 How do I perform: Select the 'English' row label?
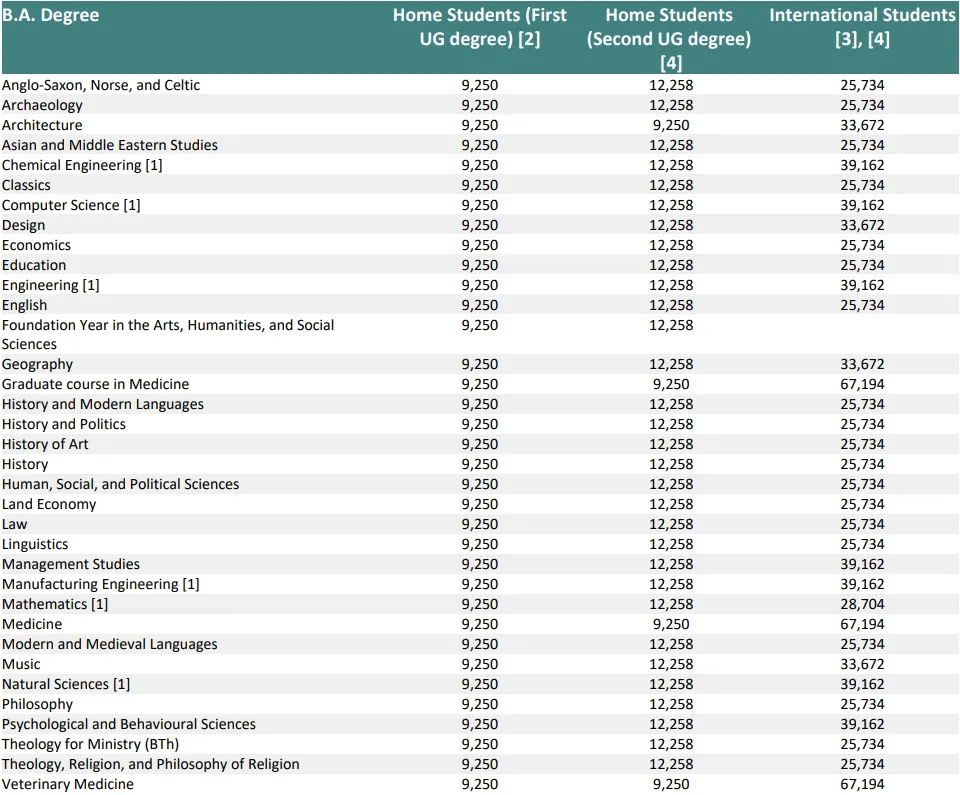(x=24, y=305)
